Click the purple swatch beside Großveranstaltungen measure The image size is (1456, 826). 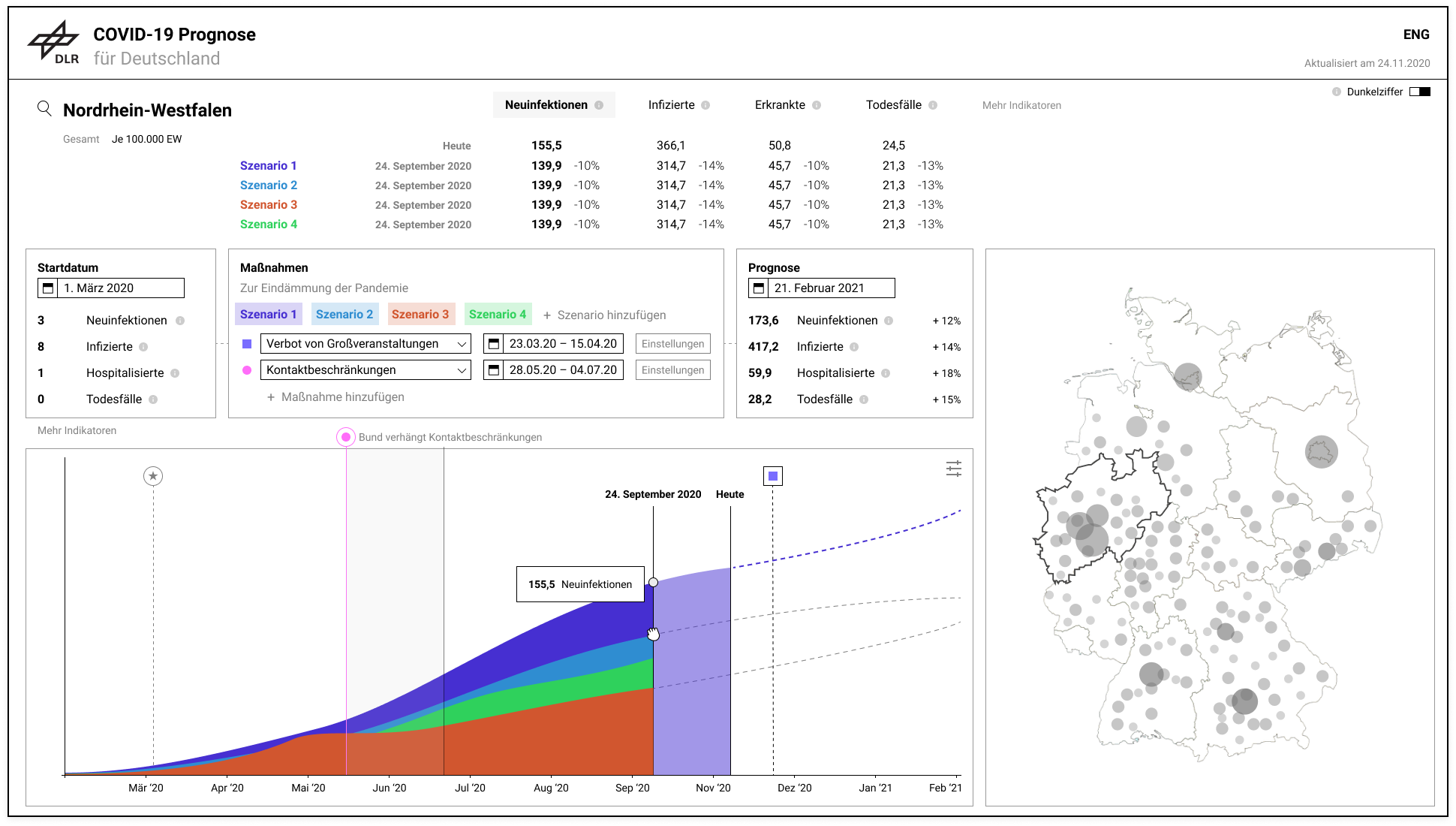(x=247, y=344)
